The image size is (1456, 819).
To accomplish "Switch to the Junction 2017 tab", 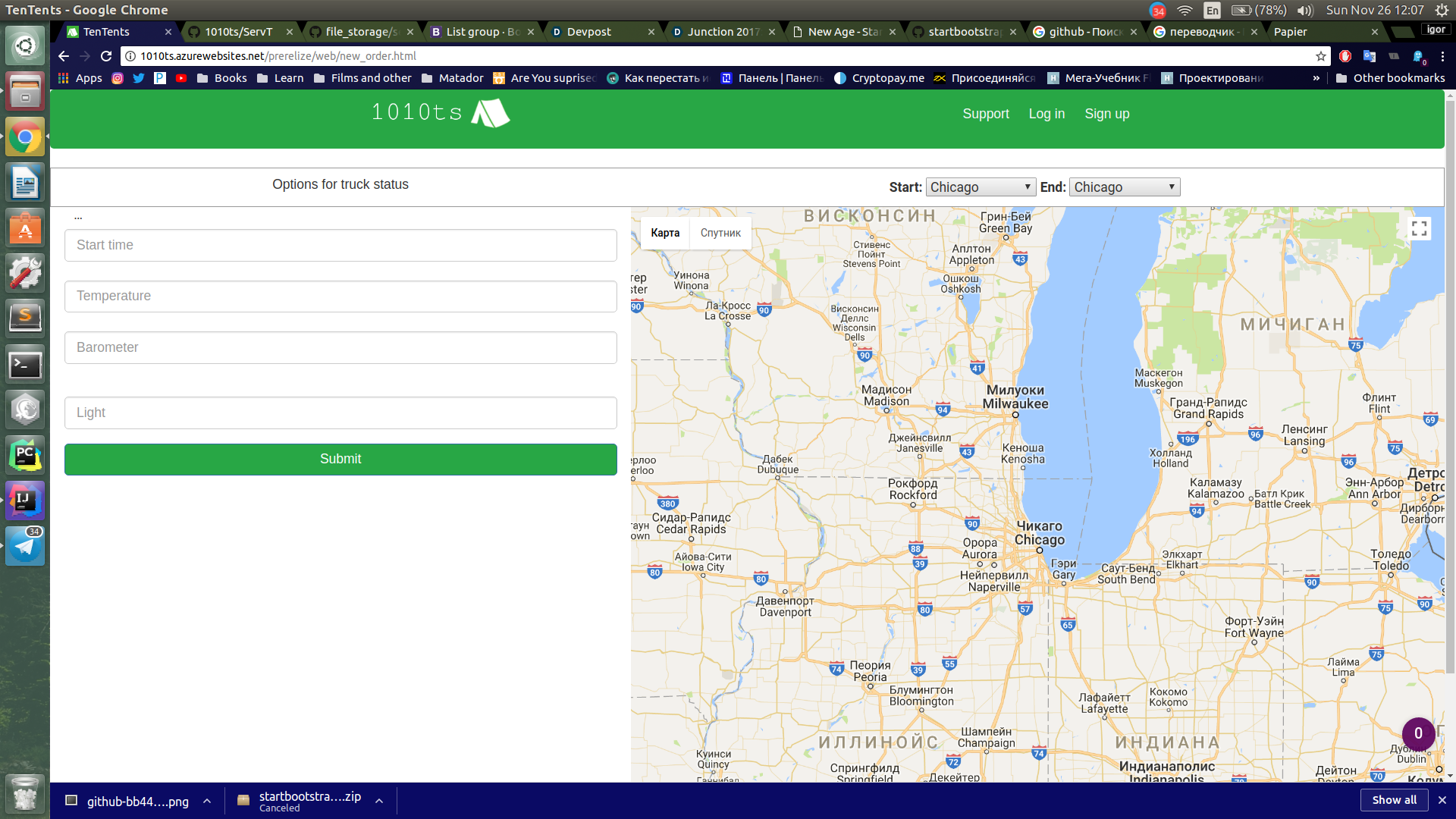I will point(722,32).
